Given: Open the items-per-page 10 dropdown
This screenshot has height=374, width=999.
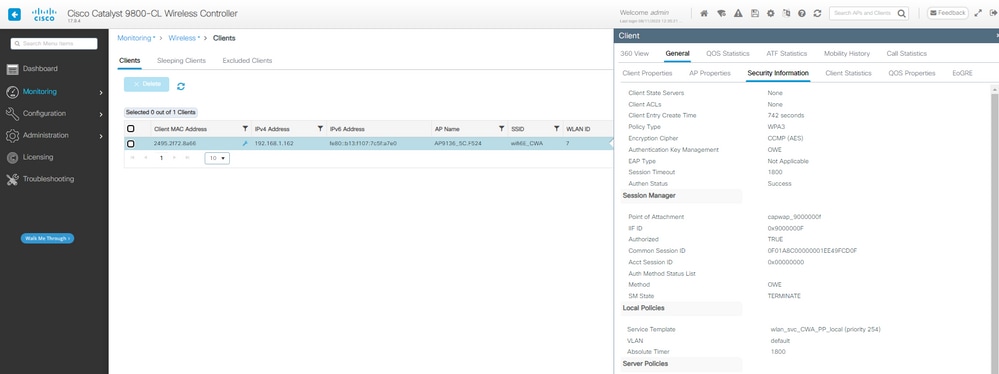Looking at the screenshot, I should pyautogui.click(x=217, y=158).
